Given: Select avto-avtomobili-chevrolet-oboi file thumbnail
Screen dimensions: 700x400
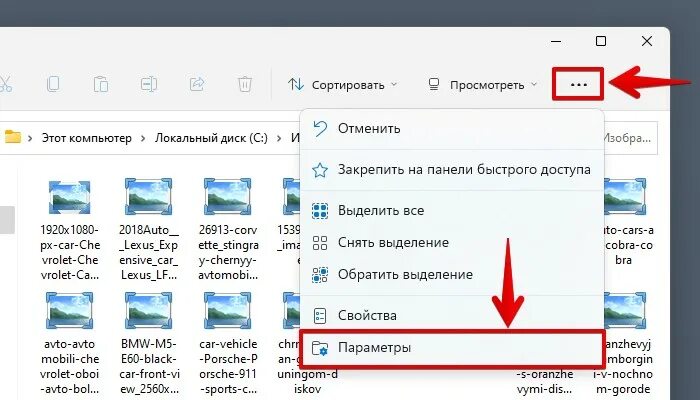Looking at the screenshot, I should pyautogui.click(x=69, y=311).
